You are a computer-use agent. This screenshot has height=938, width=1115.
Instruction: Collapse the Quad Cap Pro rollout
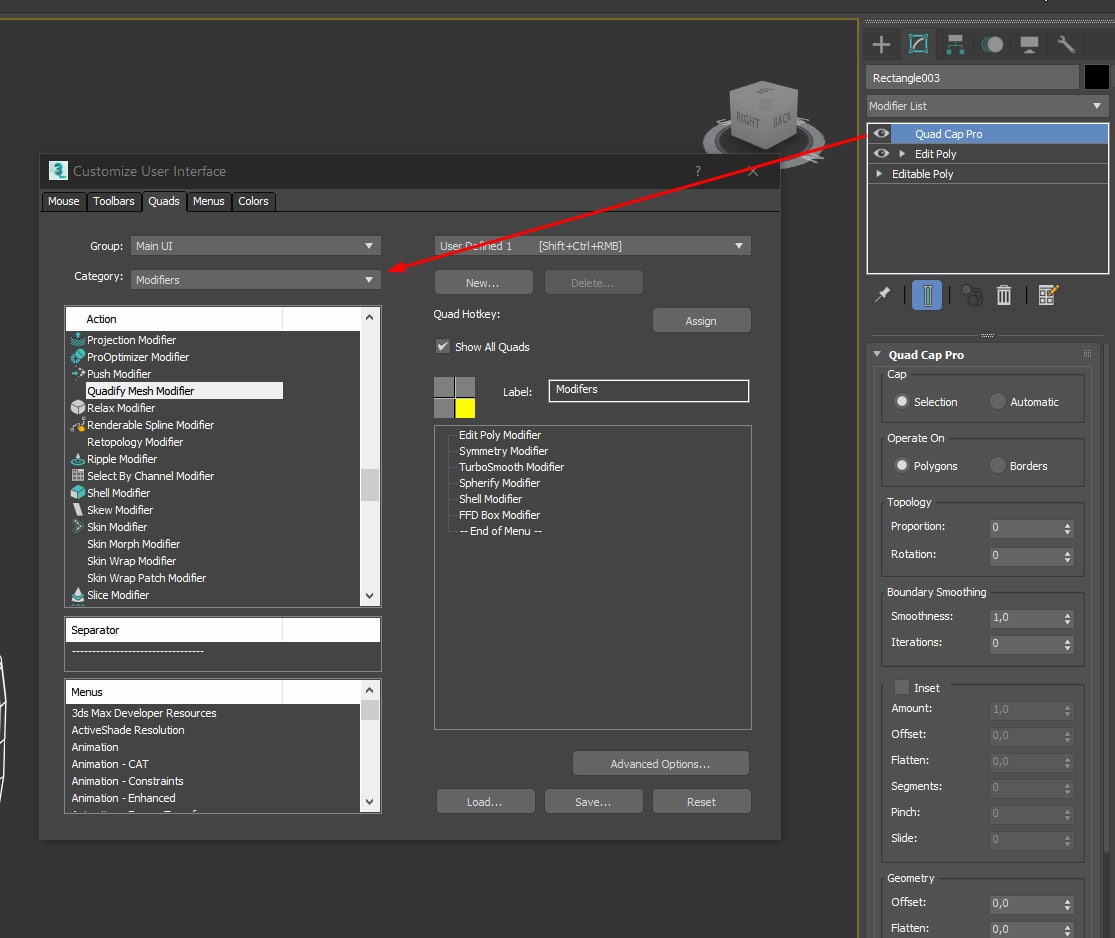(877, 354)
